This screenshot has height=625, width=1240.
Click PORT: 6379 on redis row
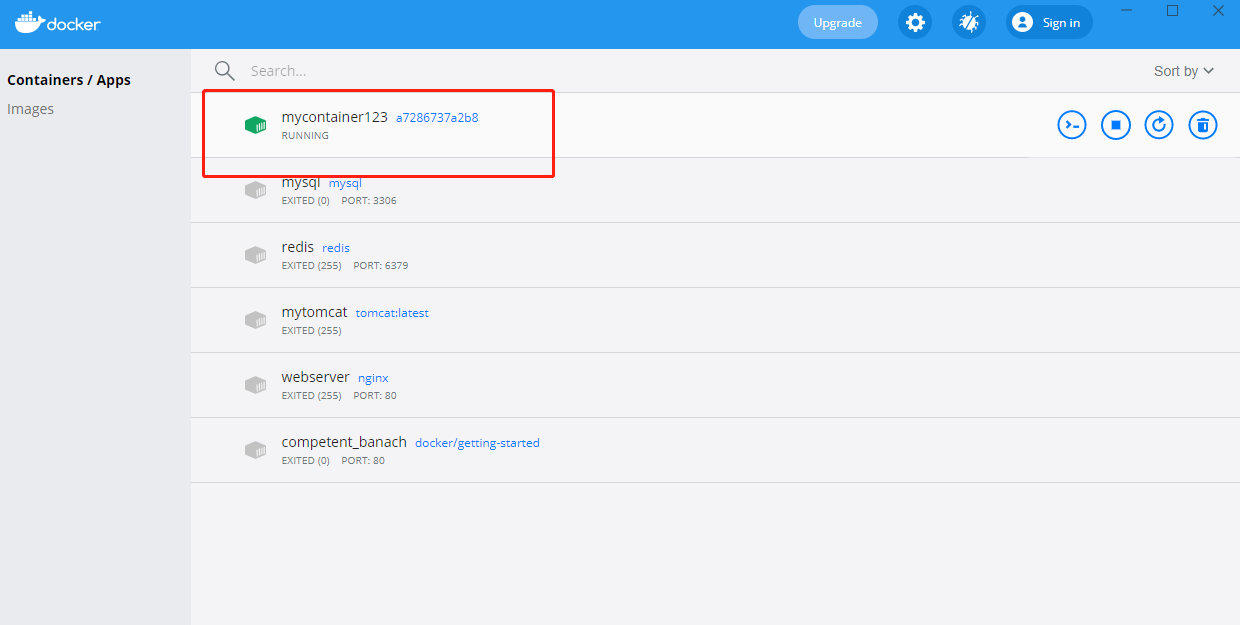(381, 265)
